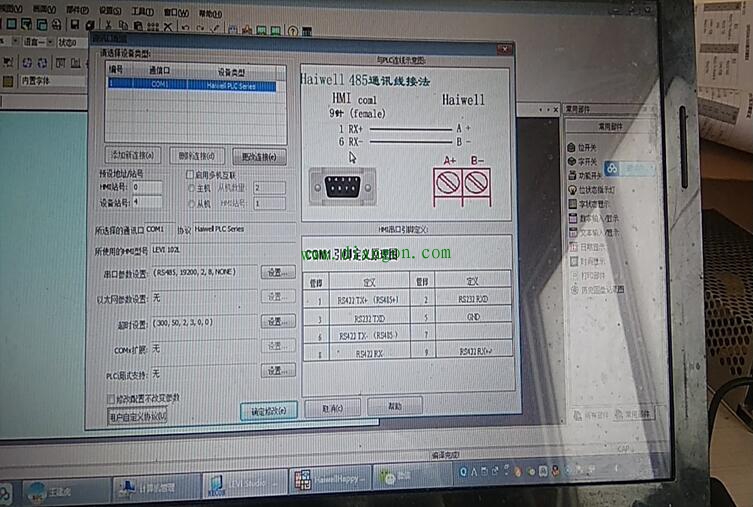Select the 从机 radio button

192,204
